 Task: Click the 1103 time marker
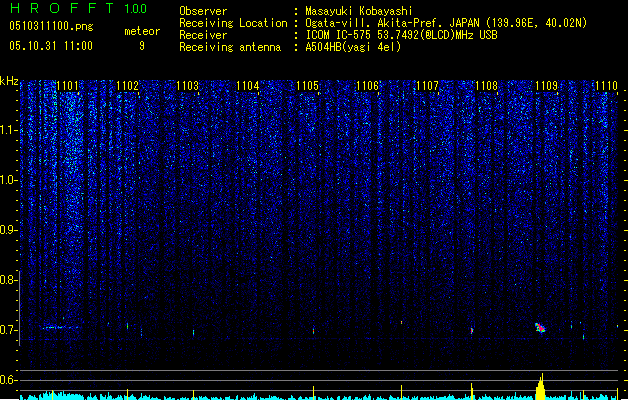click(x=187, y=86)
